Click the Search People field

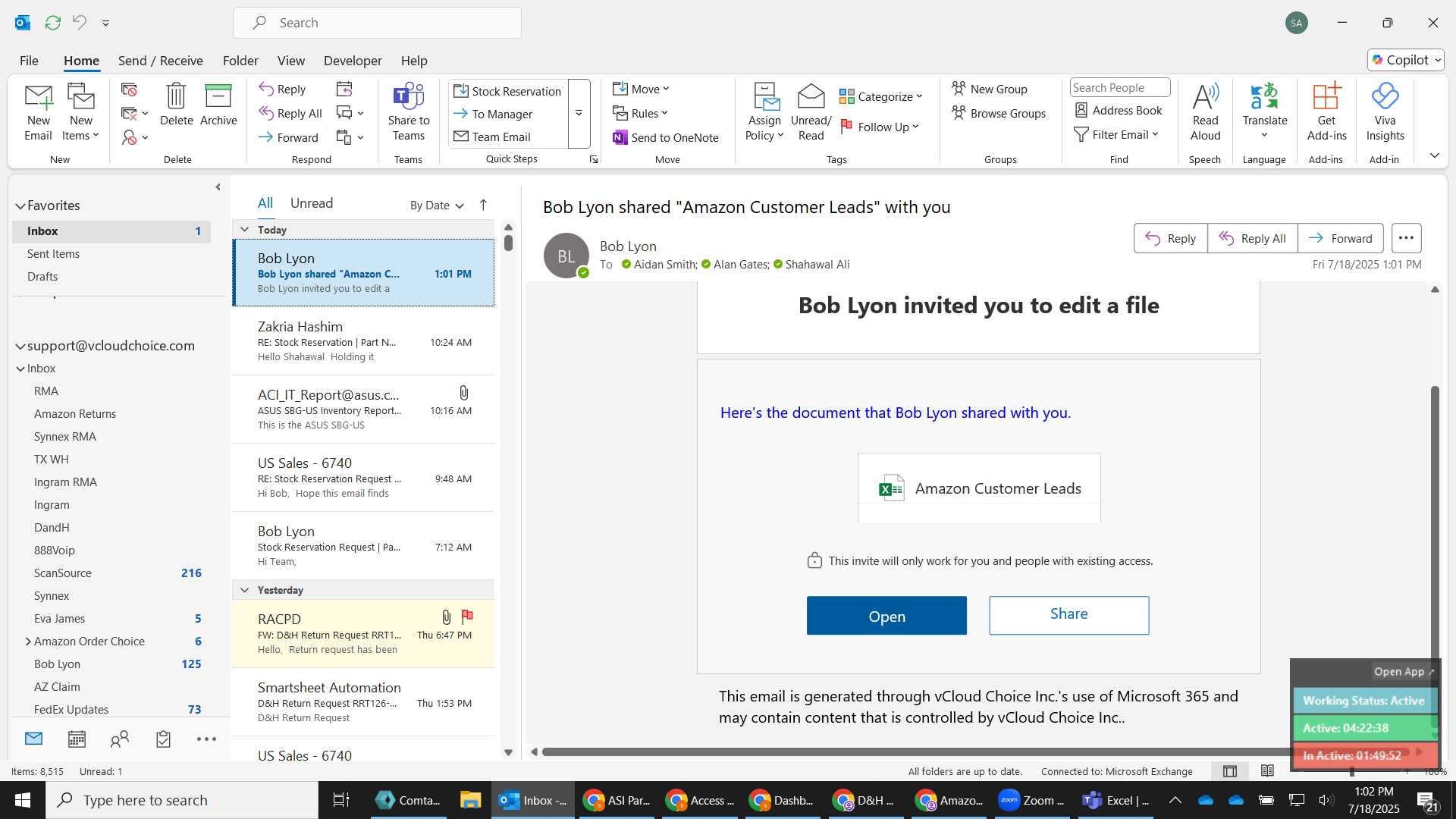[x=1119, y=87]
